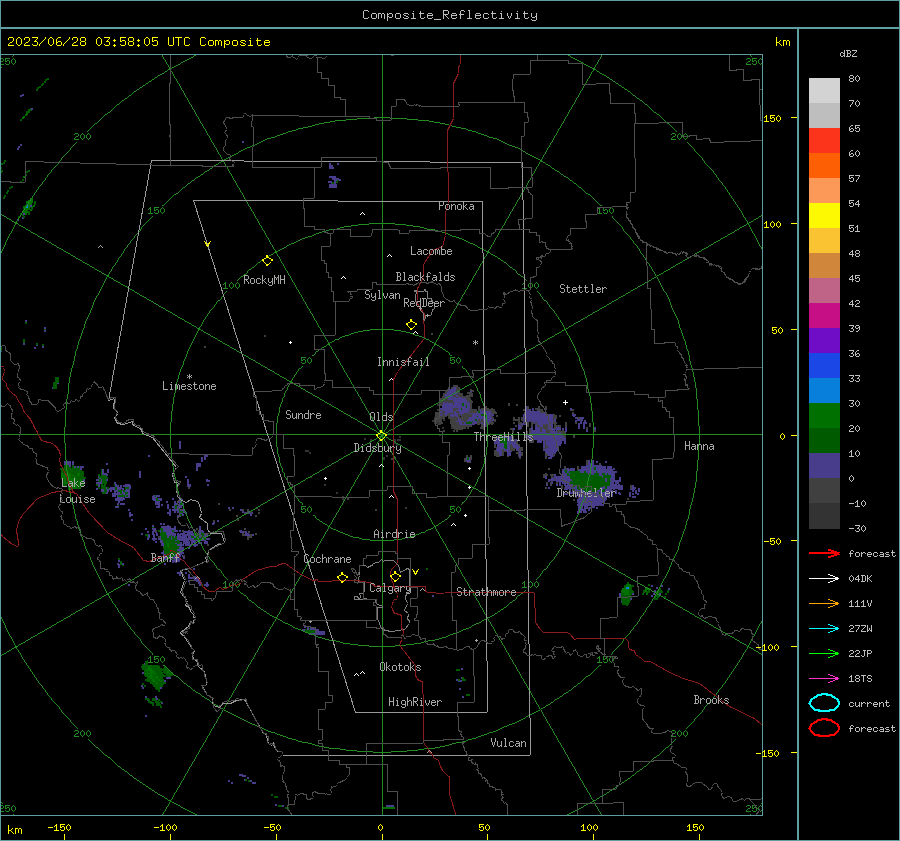
Task: Select the magenta 39–42 dBZ swatch
Action: tap(824, 316)
